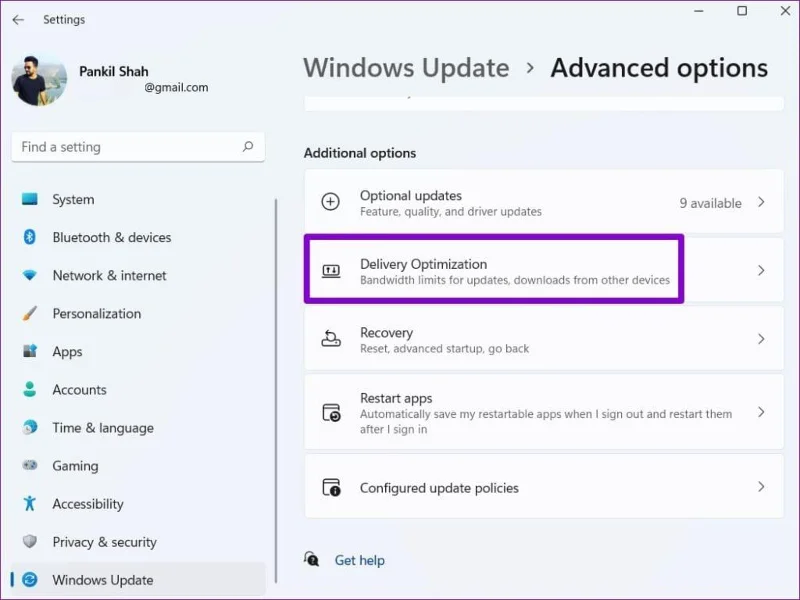The width and height of the screenshot is (800, 600).
Task: Click the Get help chat icon
Action: [x=311, y=559]
